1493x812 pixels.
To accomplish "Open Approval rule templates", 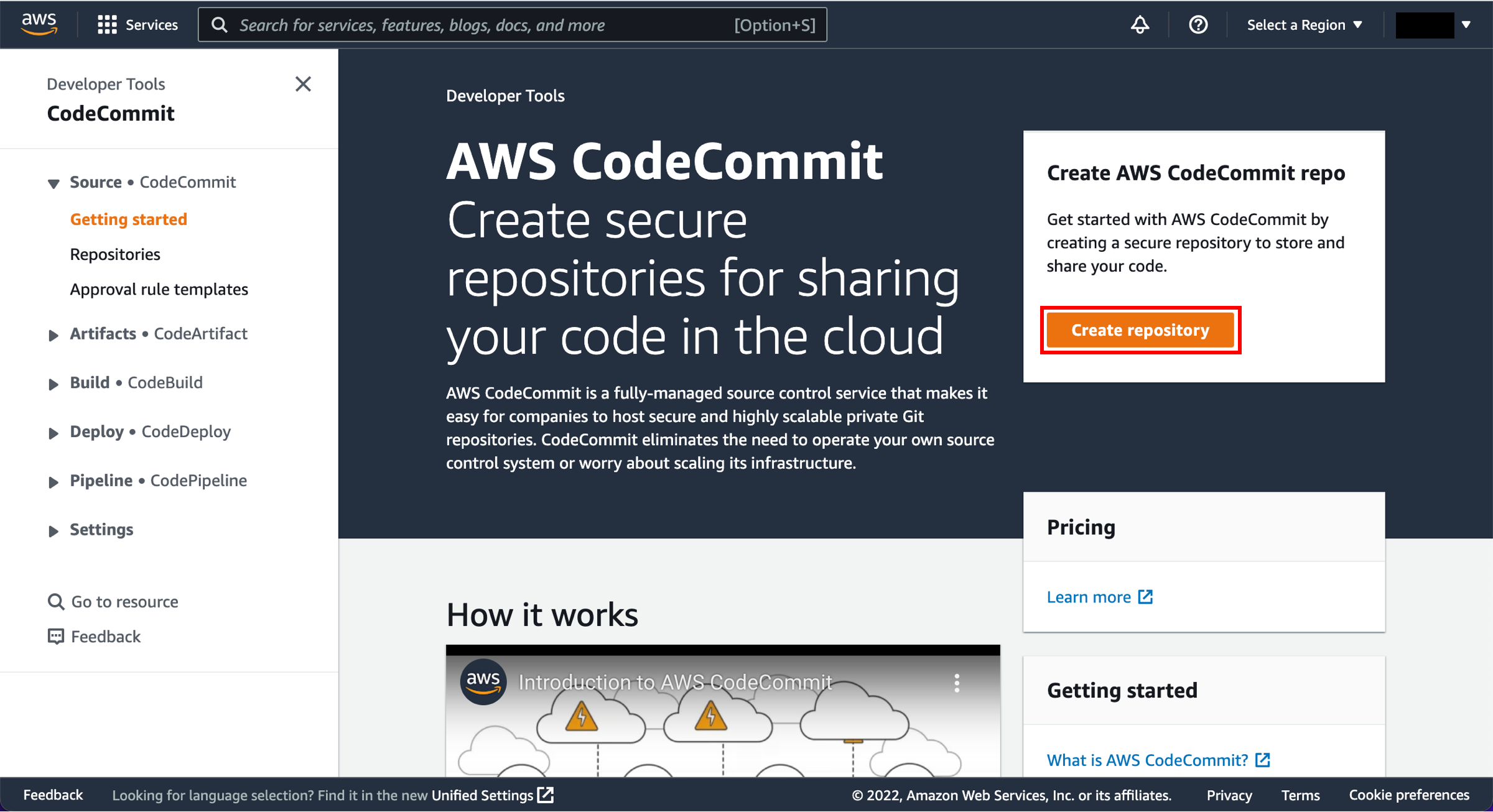I will (x=159, y=289).
